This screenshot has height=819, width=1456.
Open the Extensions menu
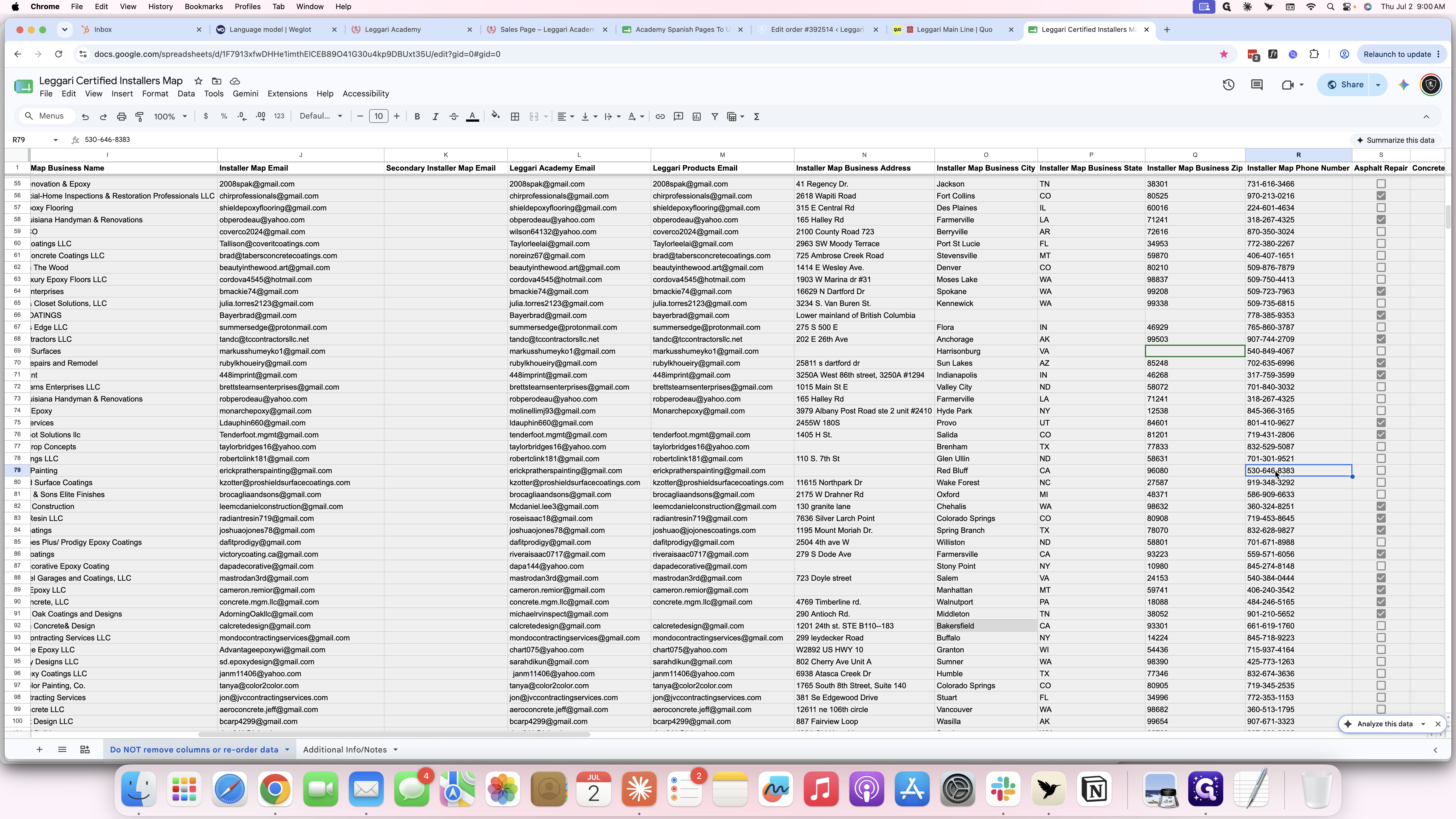(287, 94)
